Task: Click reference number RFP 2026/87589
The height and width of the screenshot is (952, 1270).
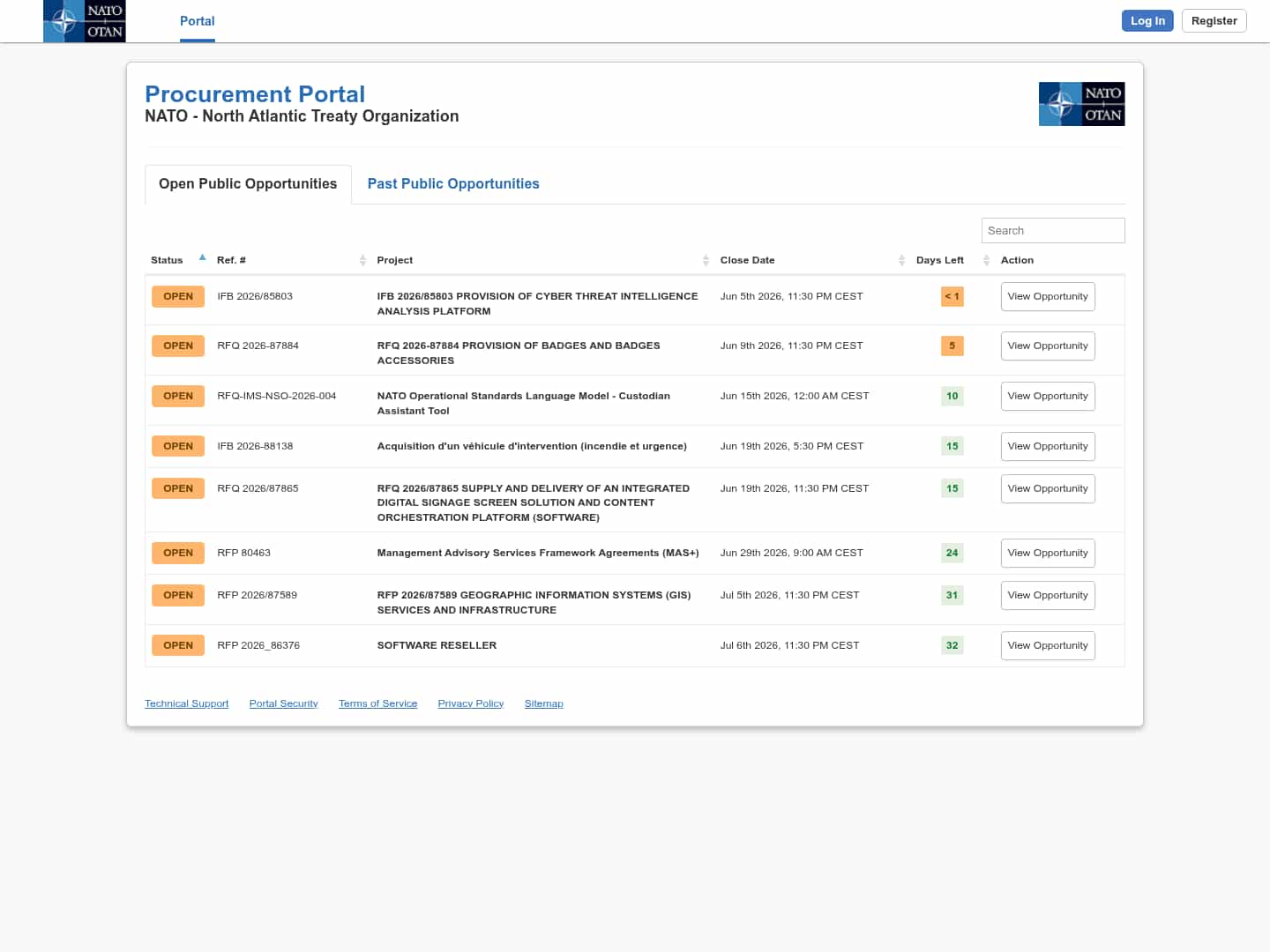Action: tap(258, 595)
